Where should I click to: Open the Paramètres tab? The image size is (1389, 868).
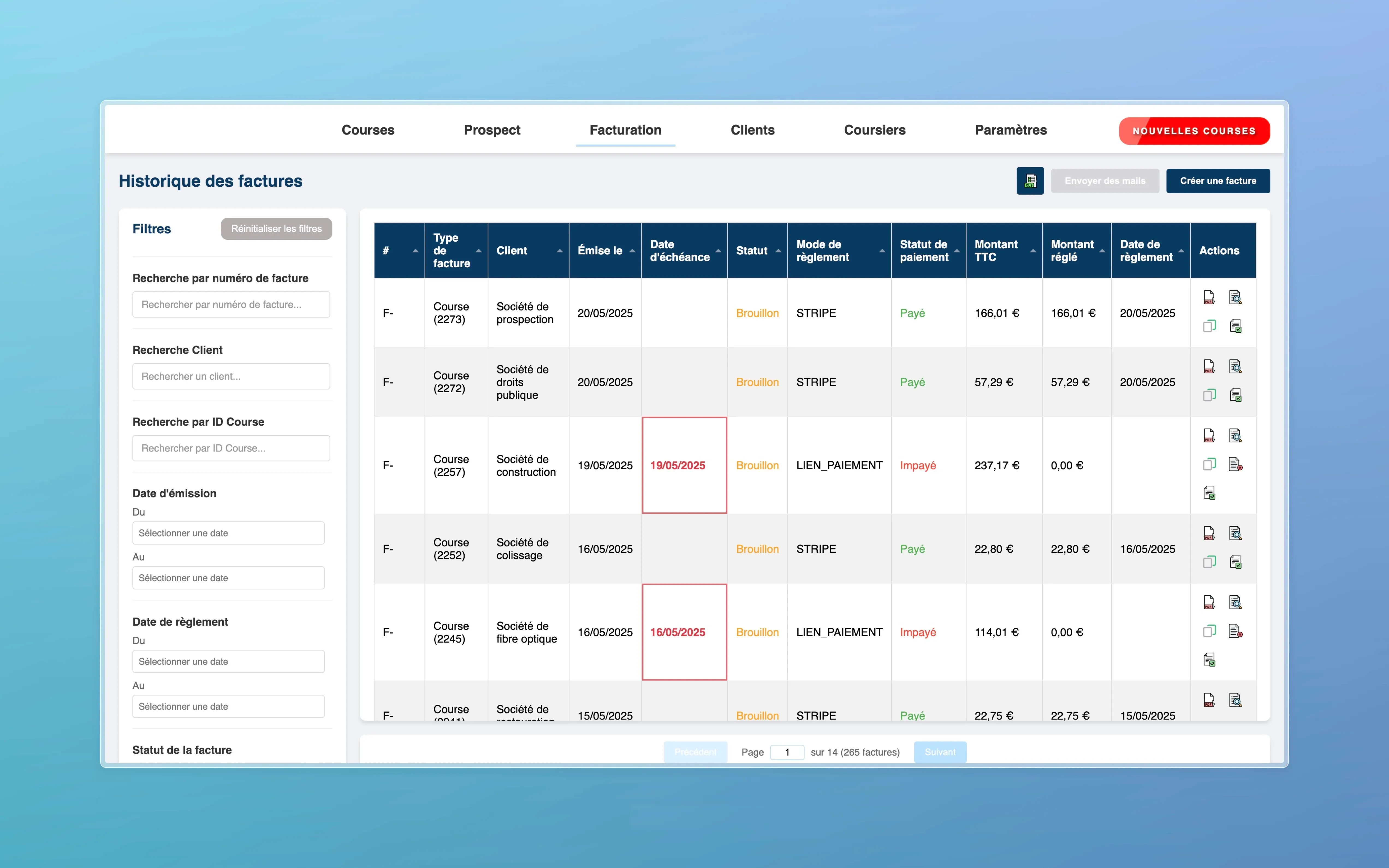[x=1010, y=130]
